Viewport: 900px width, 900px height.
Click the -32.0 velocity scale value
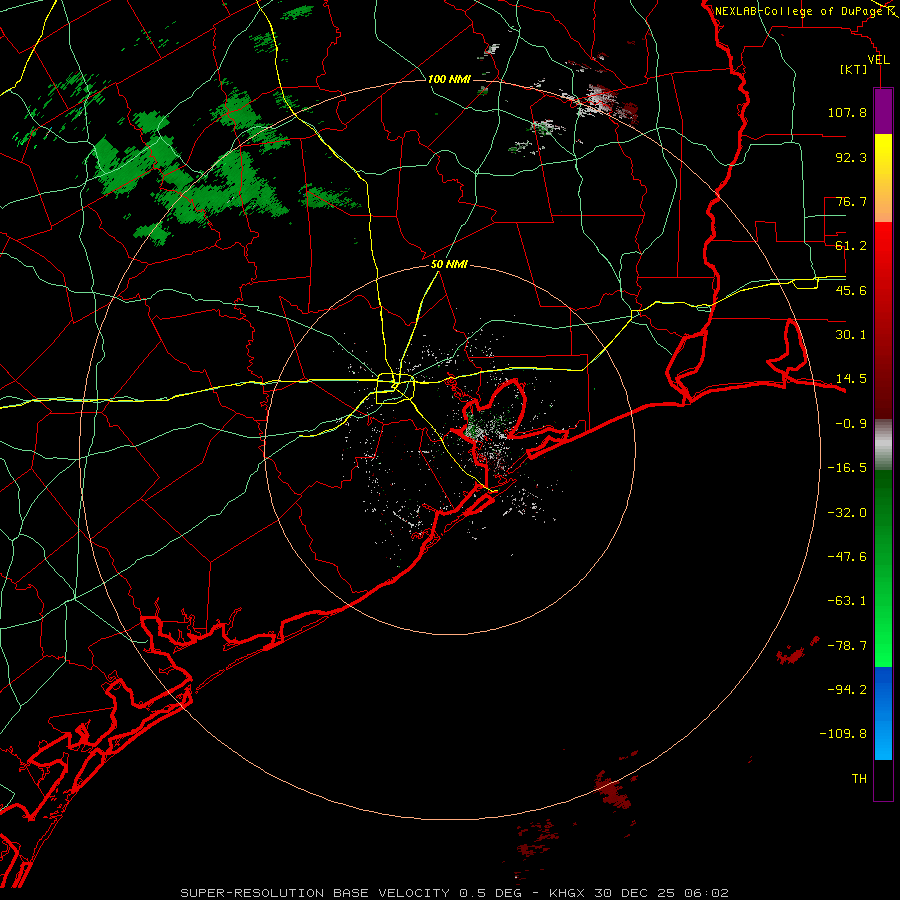847,513
